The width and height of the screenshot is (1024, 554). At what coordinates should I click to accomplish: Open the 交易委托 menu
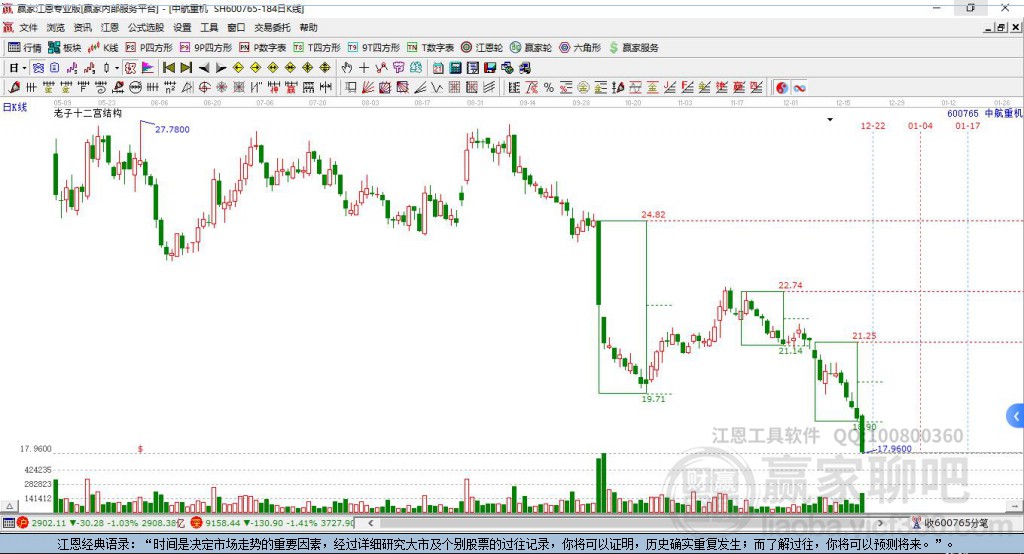tap(272, 27)
